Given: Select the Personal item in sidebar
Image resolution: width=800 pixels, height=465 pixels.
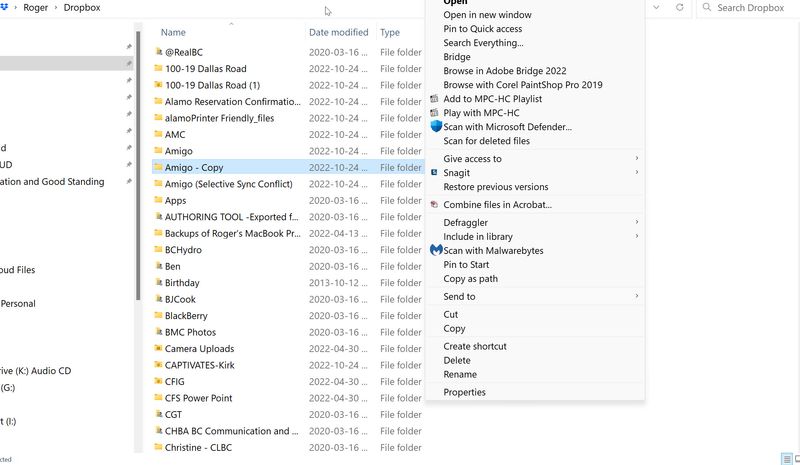Looking at the screenshot, I should [18, 303].
